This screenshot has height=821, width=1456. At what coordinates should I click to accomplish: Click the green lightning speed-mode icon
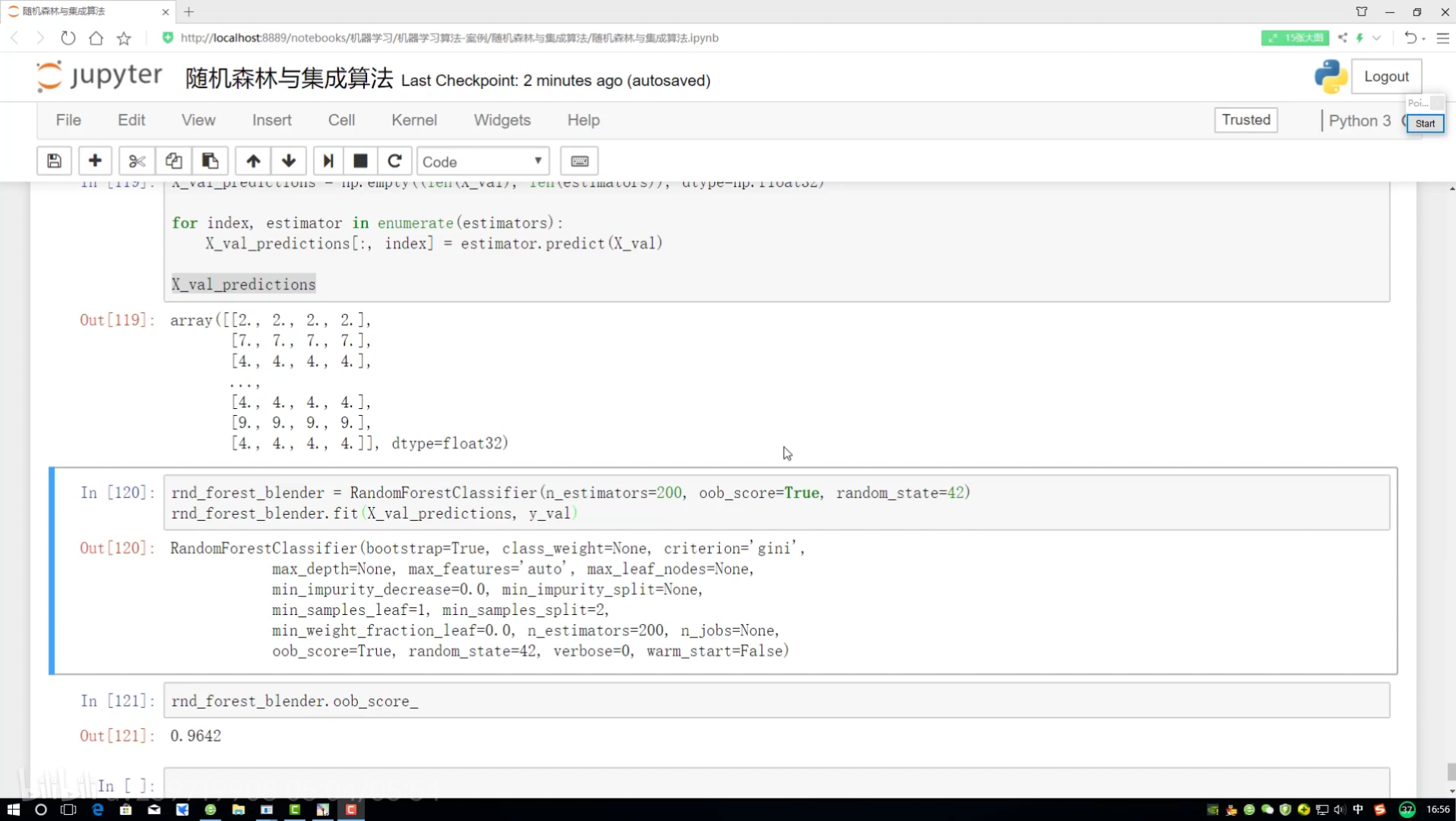pos(1360,37)
